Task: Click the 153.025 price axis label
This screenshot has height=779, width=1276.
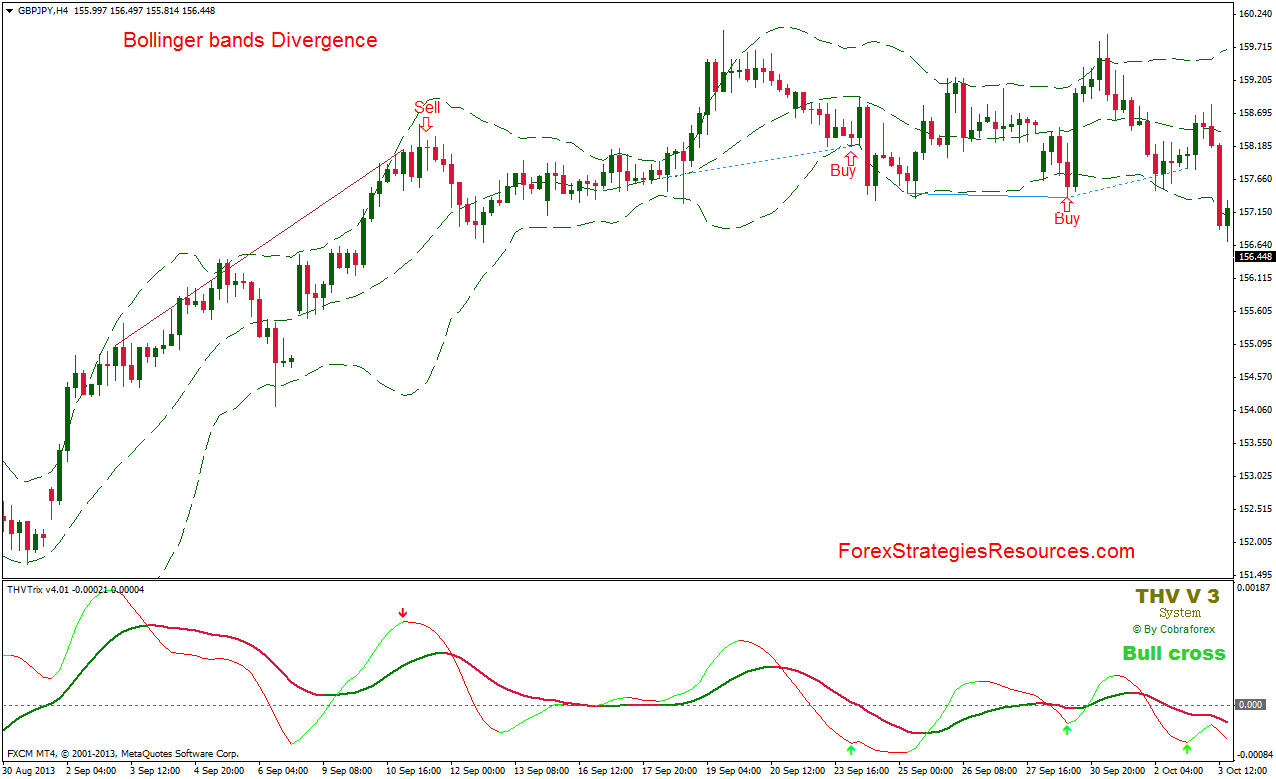Action: pos(1254,476)
